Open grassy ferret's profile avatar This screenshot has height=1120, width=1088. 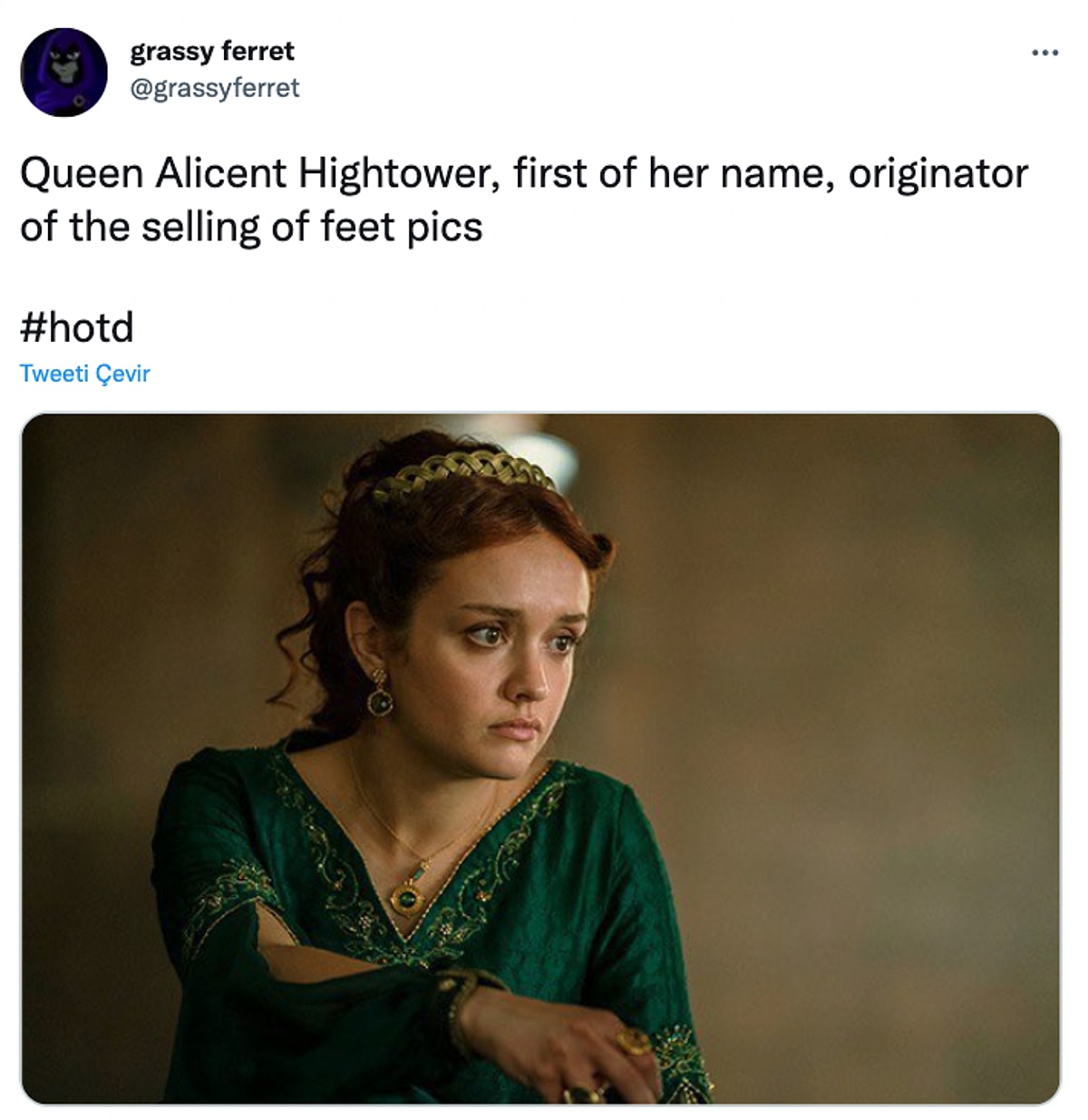[x=63, y=72]
